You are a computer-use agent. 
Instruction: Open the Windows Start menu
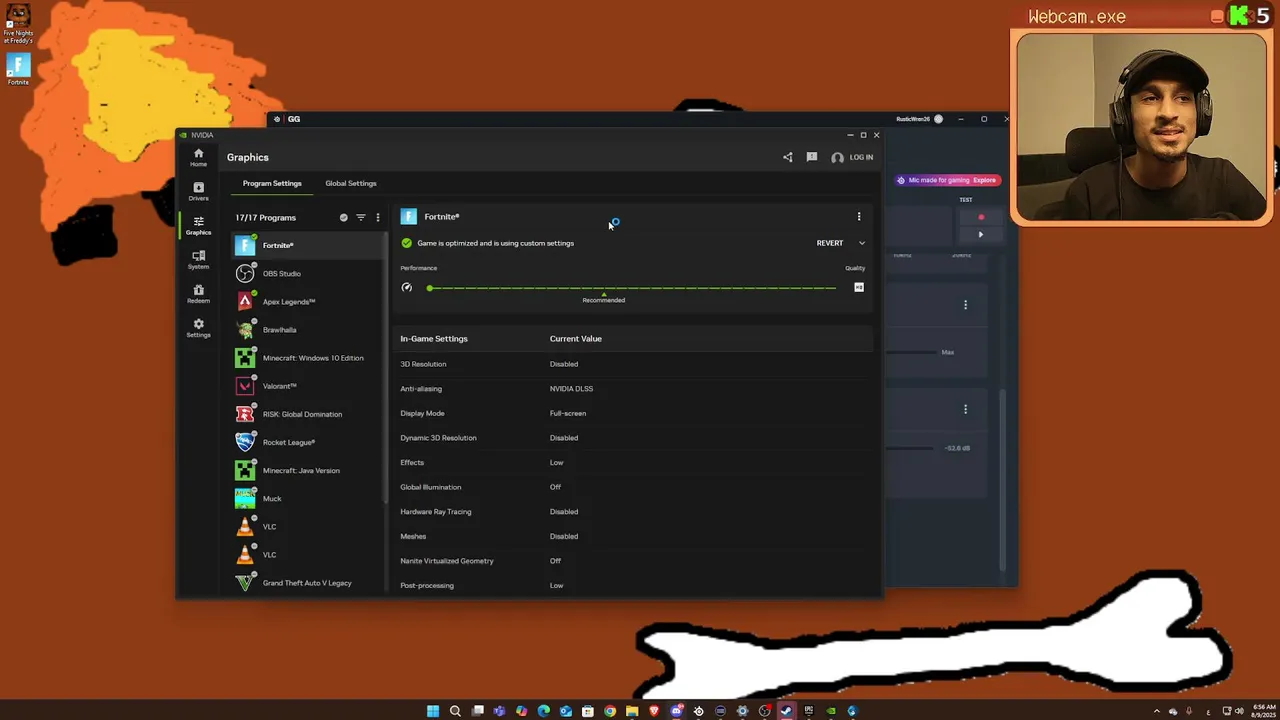433,711
